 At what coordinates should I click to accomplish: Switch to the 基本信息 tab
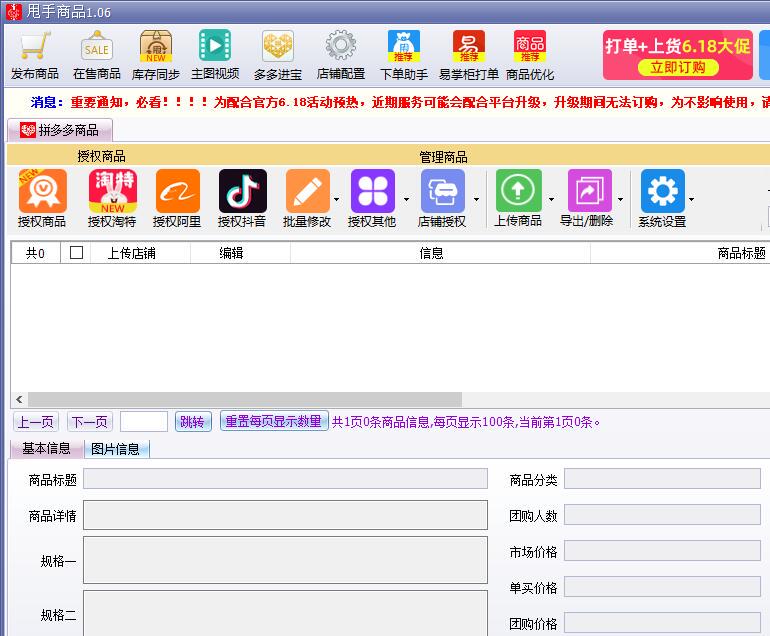[x=46, y=448]
